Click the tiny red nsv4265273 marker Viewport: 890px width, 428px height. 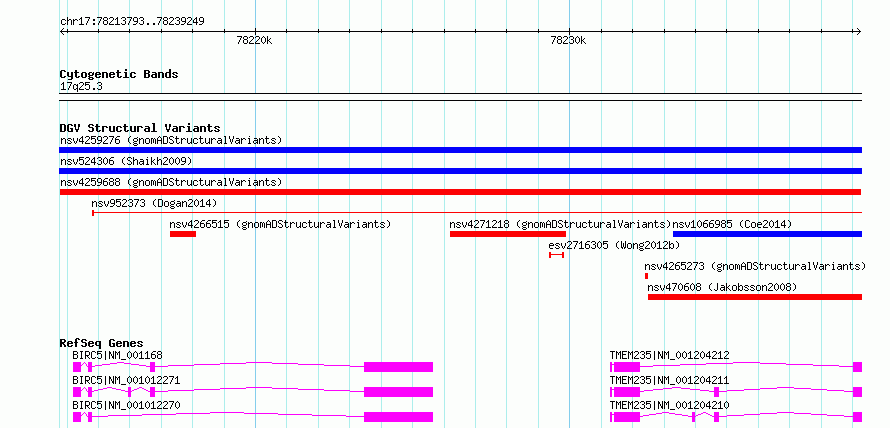point(646,276)
